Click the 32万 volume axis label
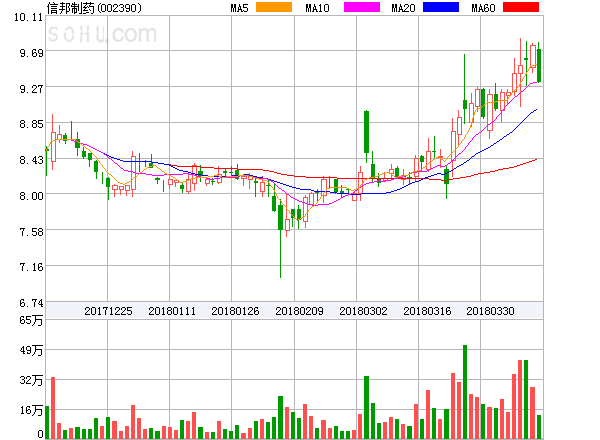This screenshot has width=600, height=440. (x=32, y=380)
